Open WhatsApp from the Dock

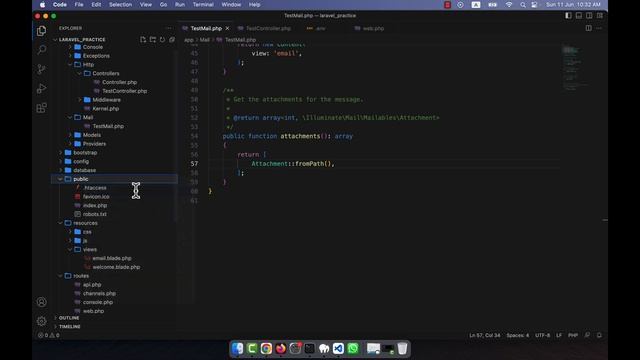(x=353, y=348)
